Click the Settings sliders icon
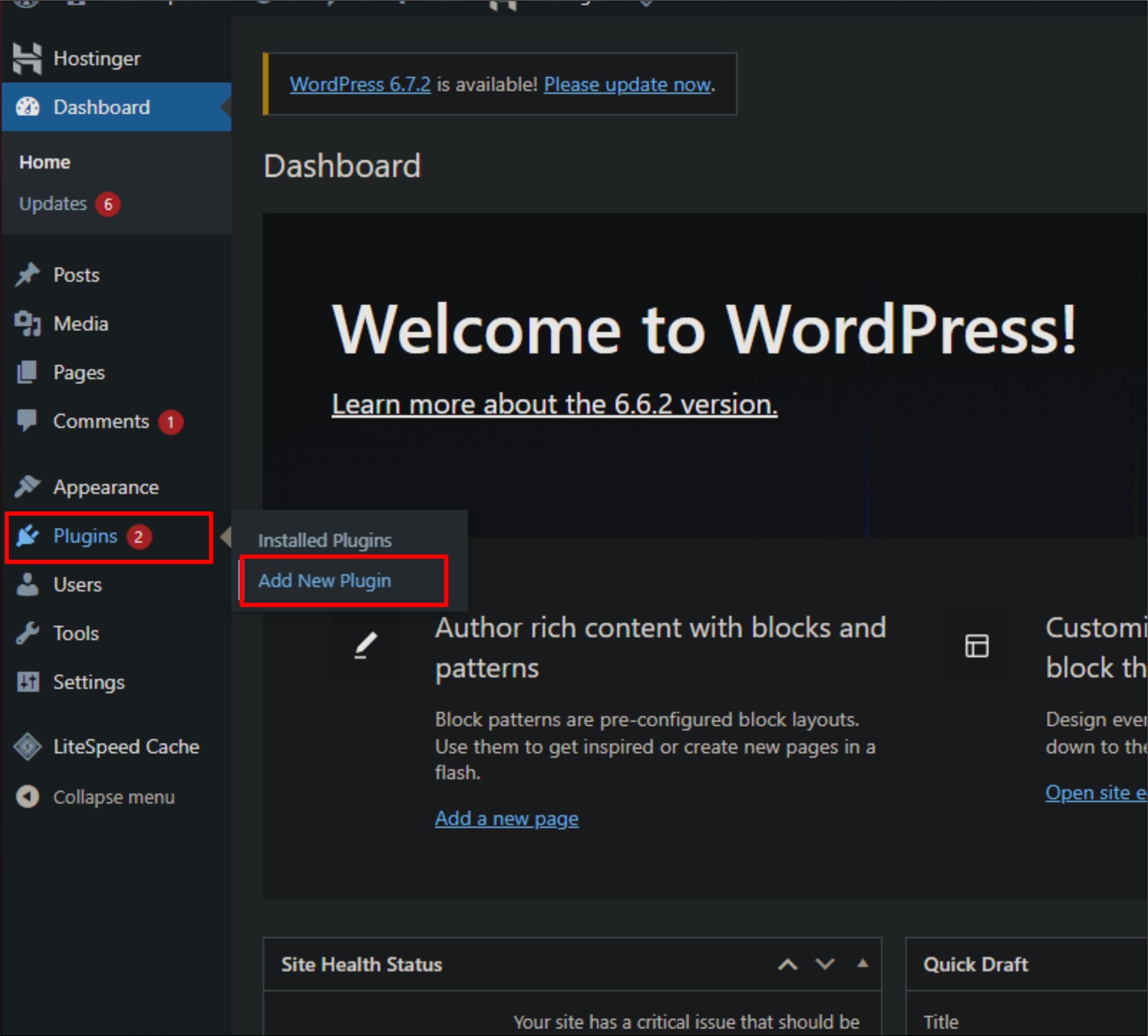 tap(27, 682)
